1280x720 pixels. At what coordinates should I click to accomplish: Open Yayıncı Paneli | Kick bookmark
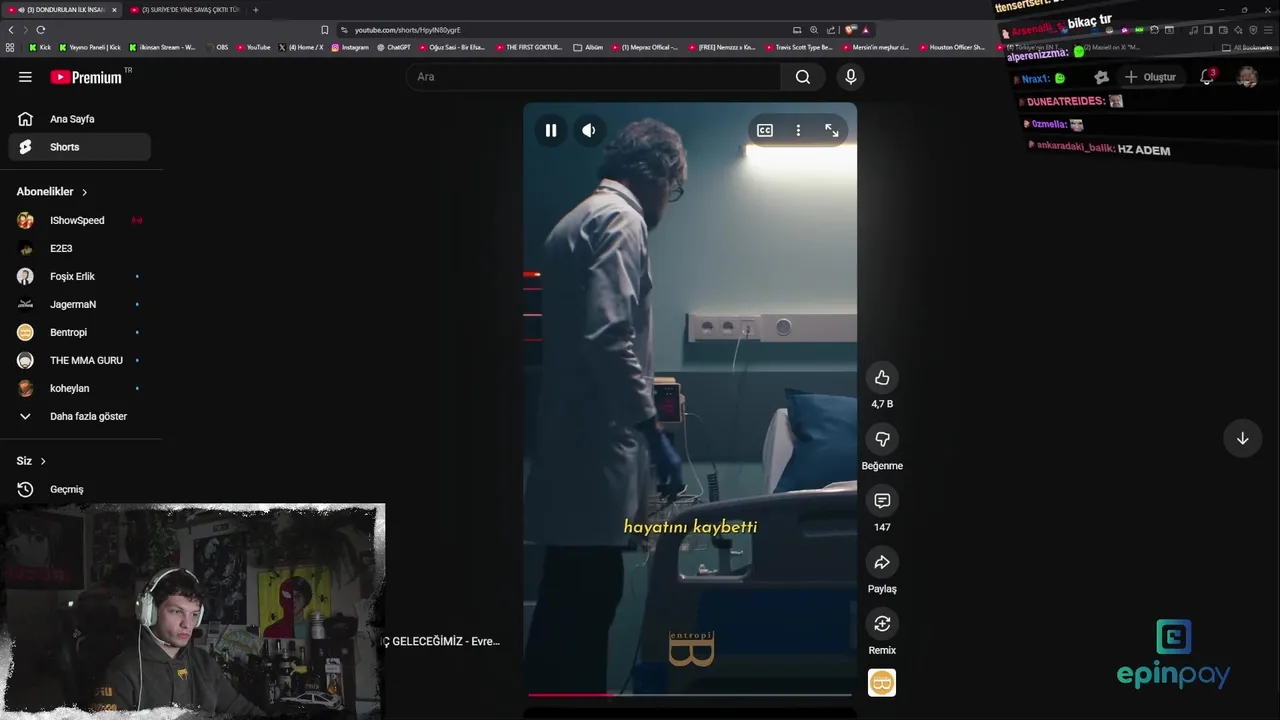point(90,47)
